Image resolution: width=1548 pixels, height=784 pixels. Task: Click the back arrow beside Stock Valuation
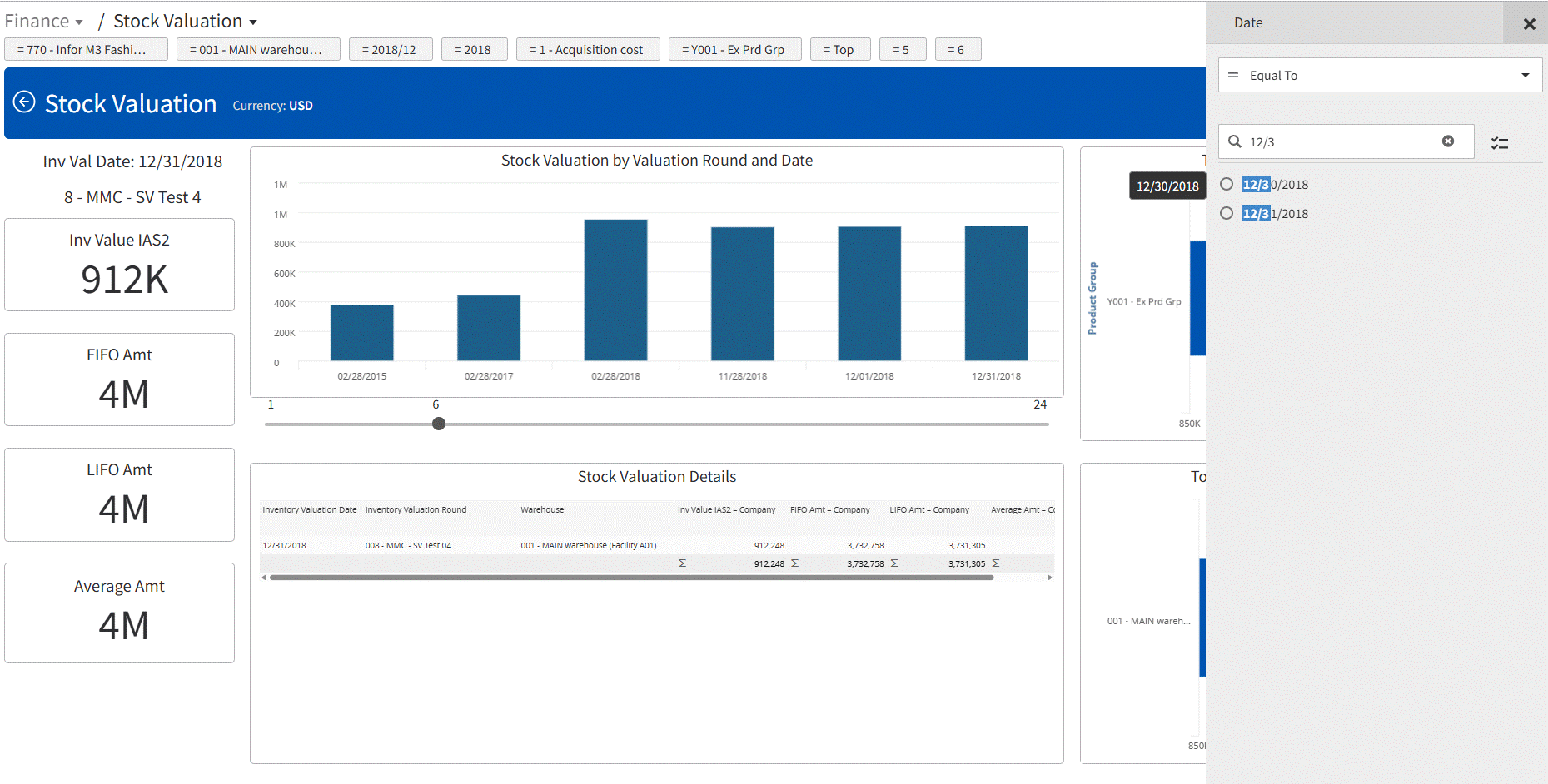24,102
